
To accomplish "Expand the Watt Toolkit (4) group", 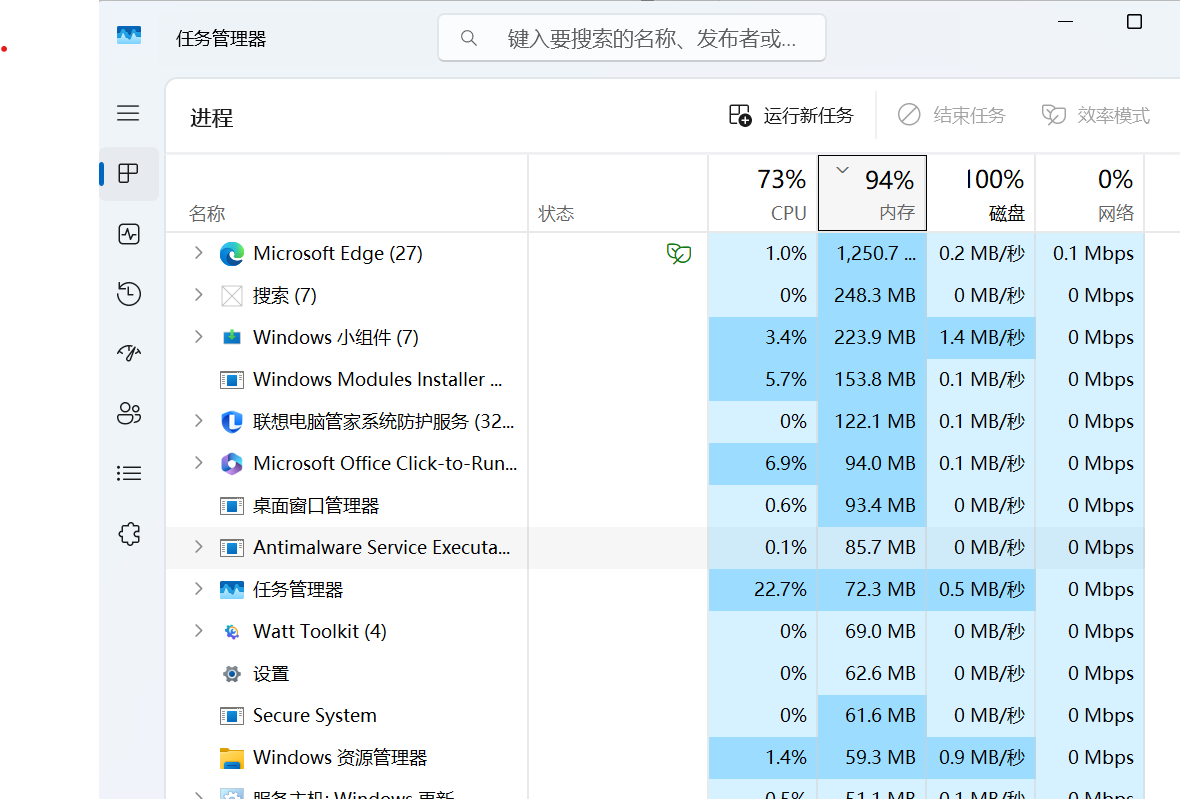I will click(x=198, y=631).
